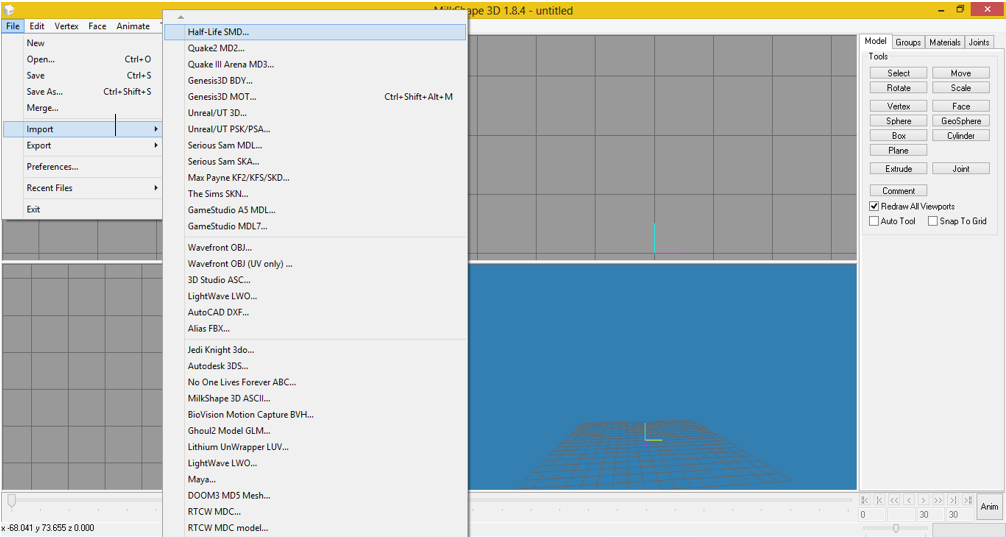Viewport: 1006px width, 537px height.
Task: Open the Animate menu
Action: (x=133, y=26)
